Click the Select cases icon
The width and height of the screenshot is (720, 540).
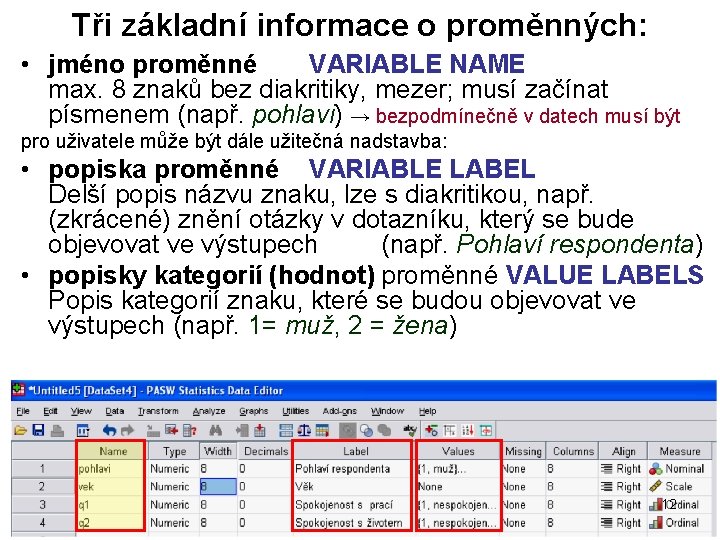click(322, 431)
